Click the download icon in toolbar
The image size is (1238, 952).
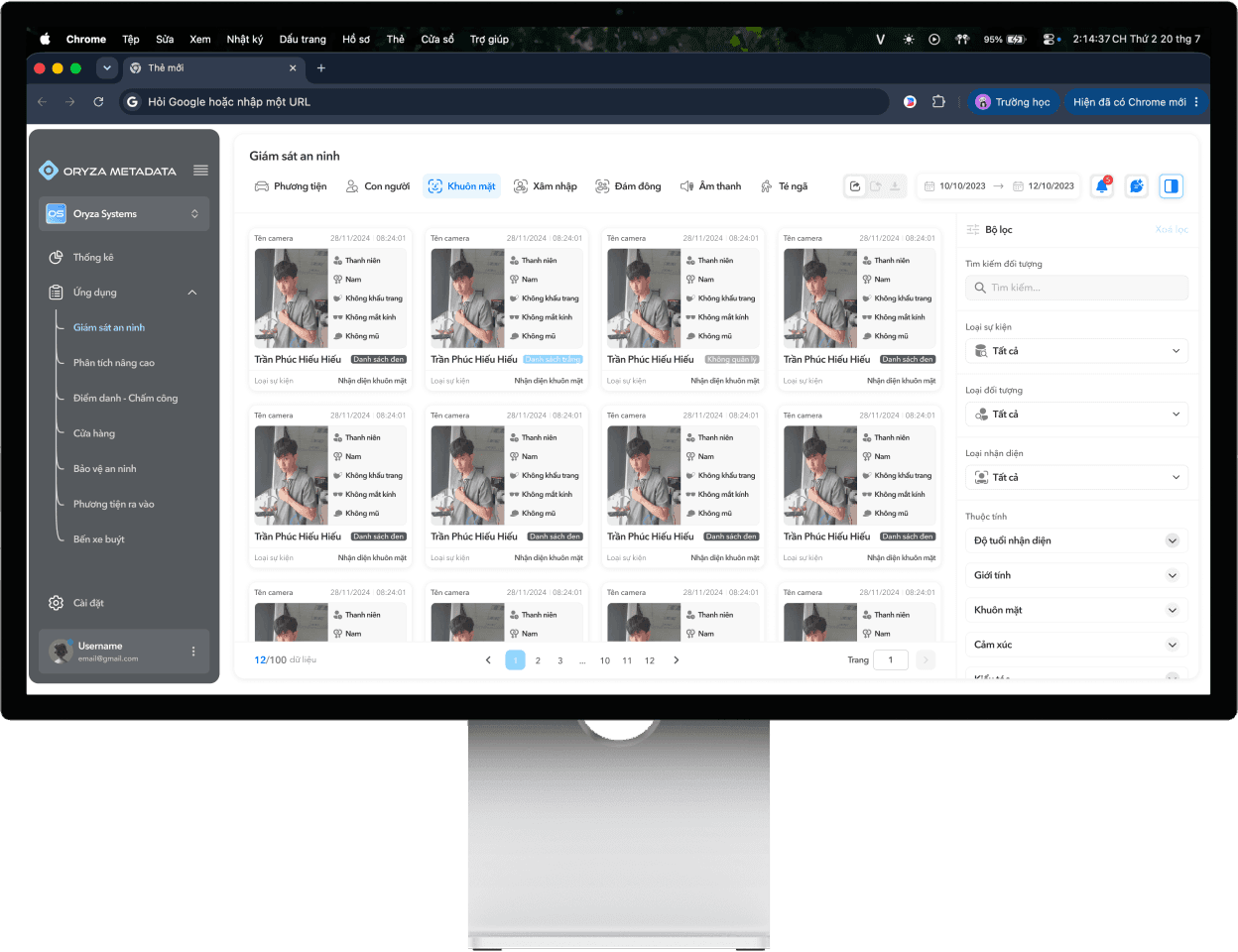point(895,186)
